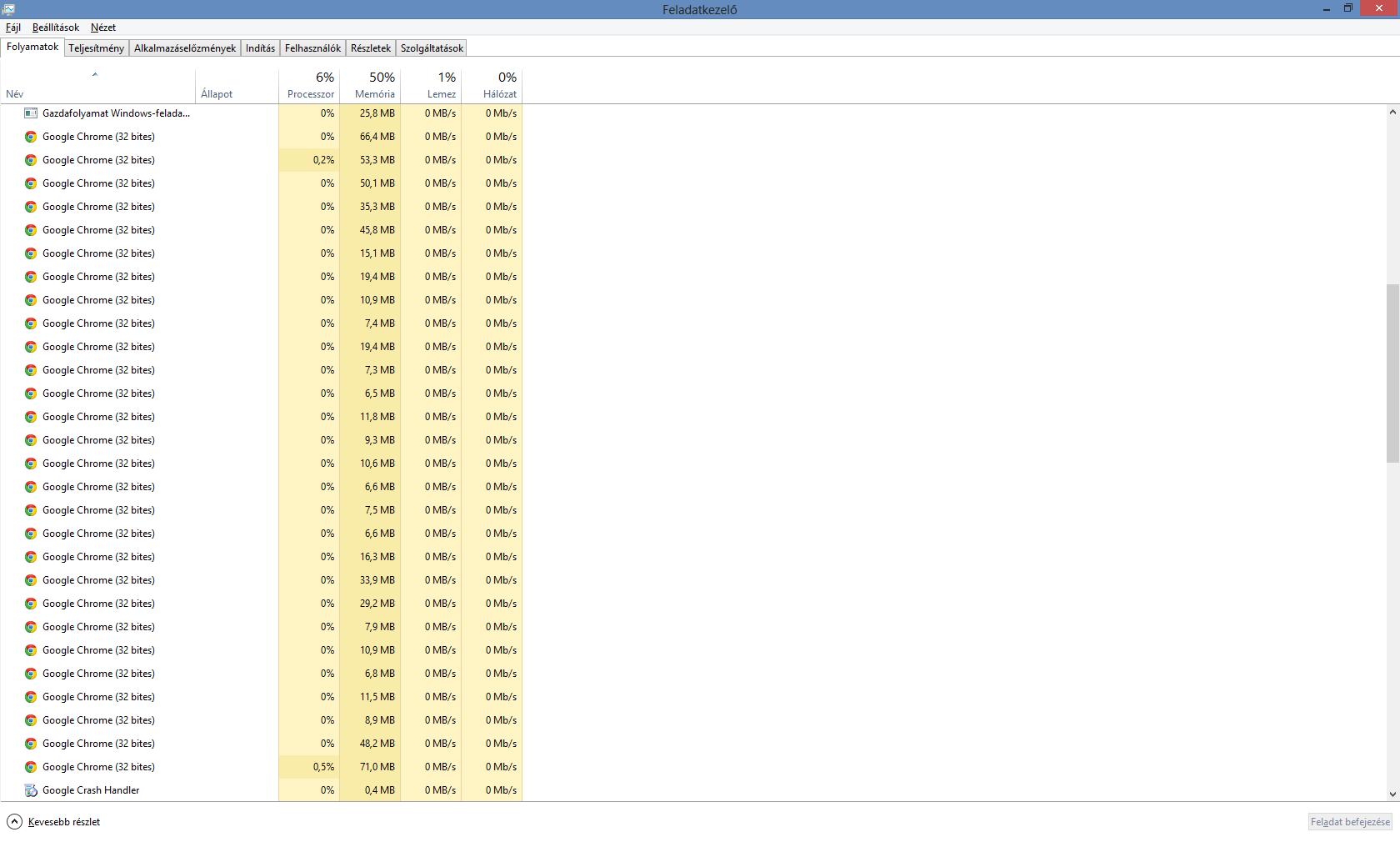Image resolution: width=1400 pixels, height=842 pixels.
Task: Click the Chrome icon in the 11,8 MB row
Action: [31, 417]
